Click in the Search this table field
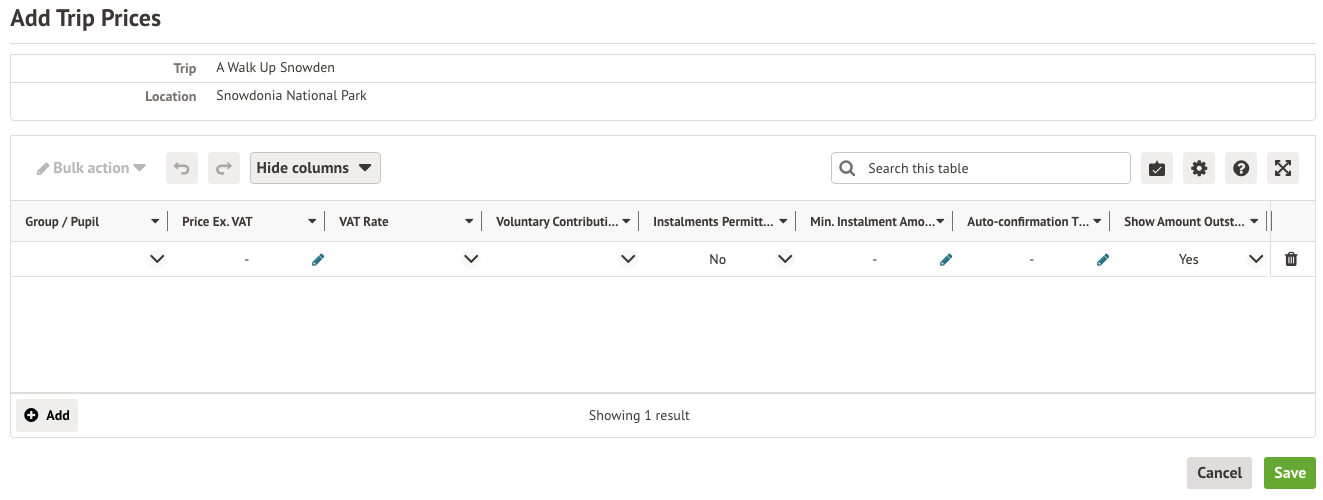The width and height of the screenshot is (1323, 500). (x=990, y=168)
